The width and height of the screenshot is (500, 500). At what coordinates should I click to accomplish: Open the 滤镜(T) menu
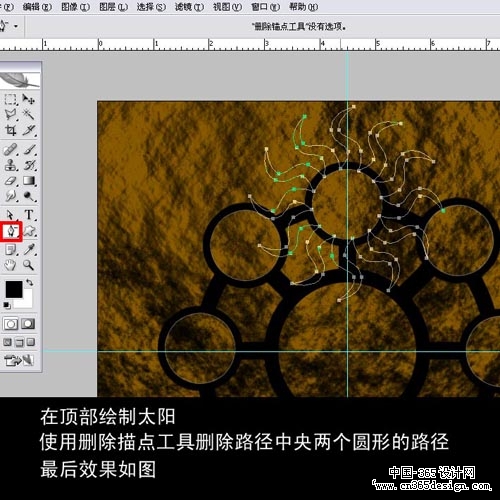point(189,7)
